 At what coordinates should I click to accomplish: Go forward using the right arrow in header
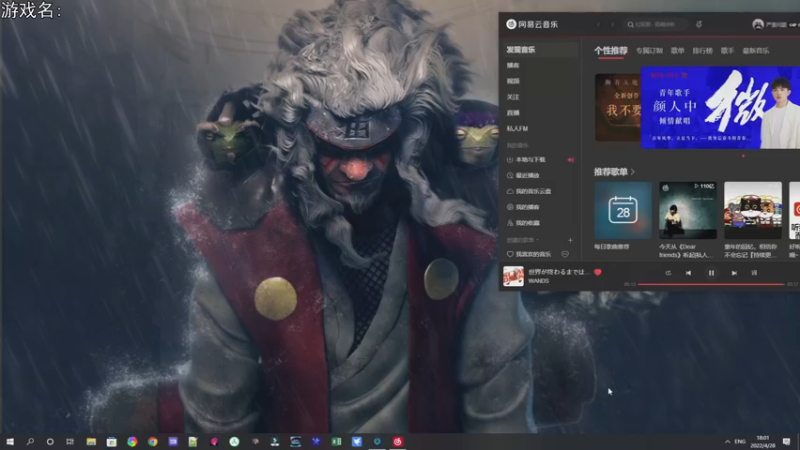point(612,24)
